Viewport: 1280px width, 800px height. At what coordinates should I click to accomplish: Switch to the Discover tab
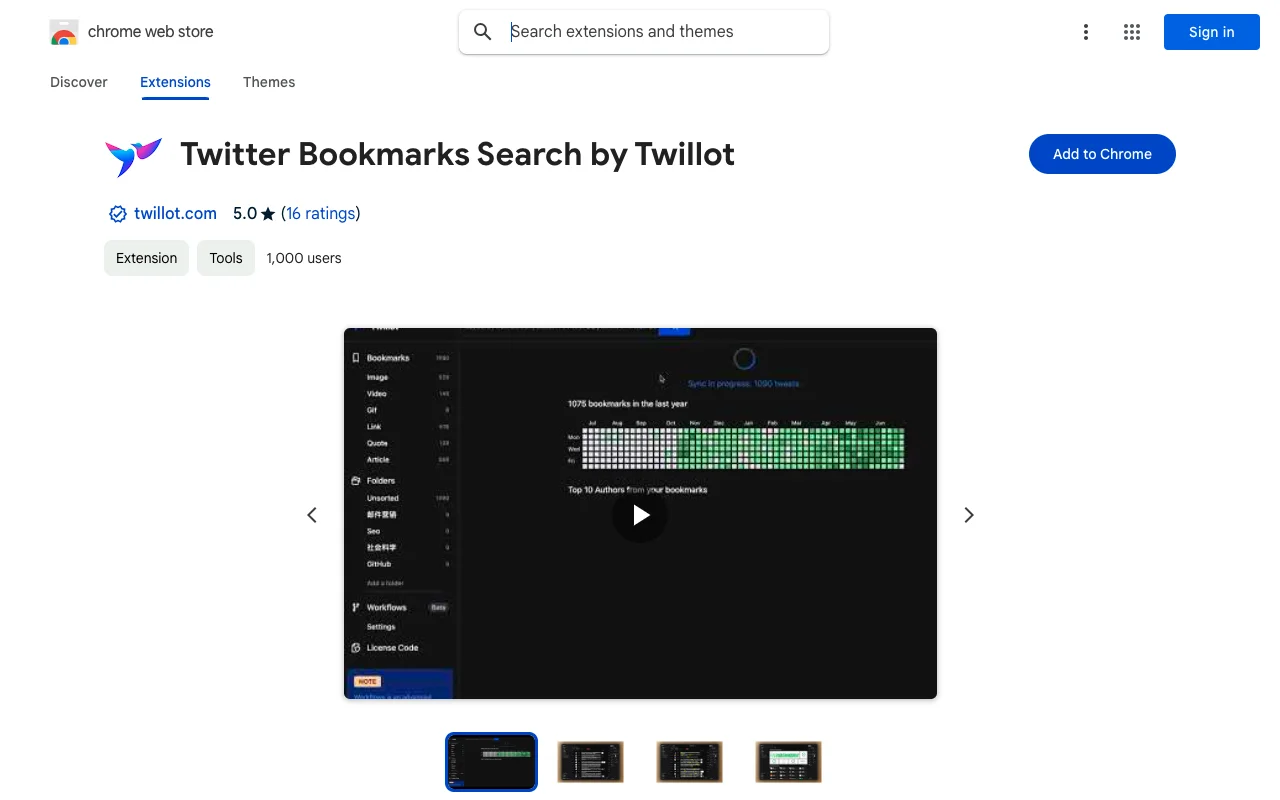coord(79,82)
